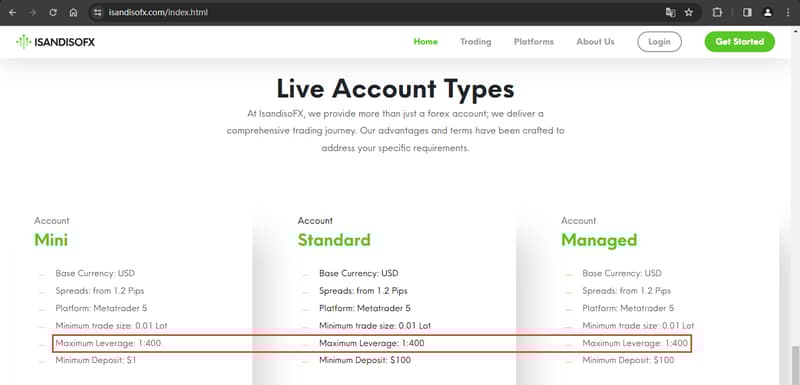
Task: Click the green Get Started button
Action: click(x=739, y=42)
